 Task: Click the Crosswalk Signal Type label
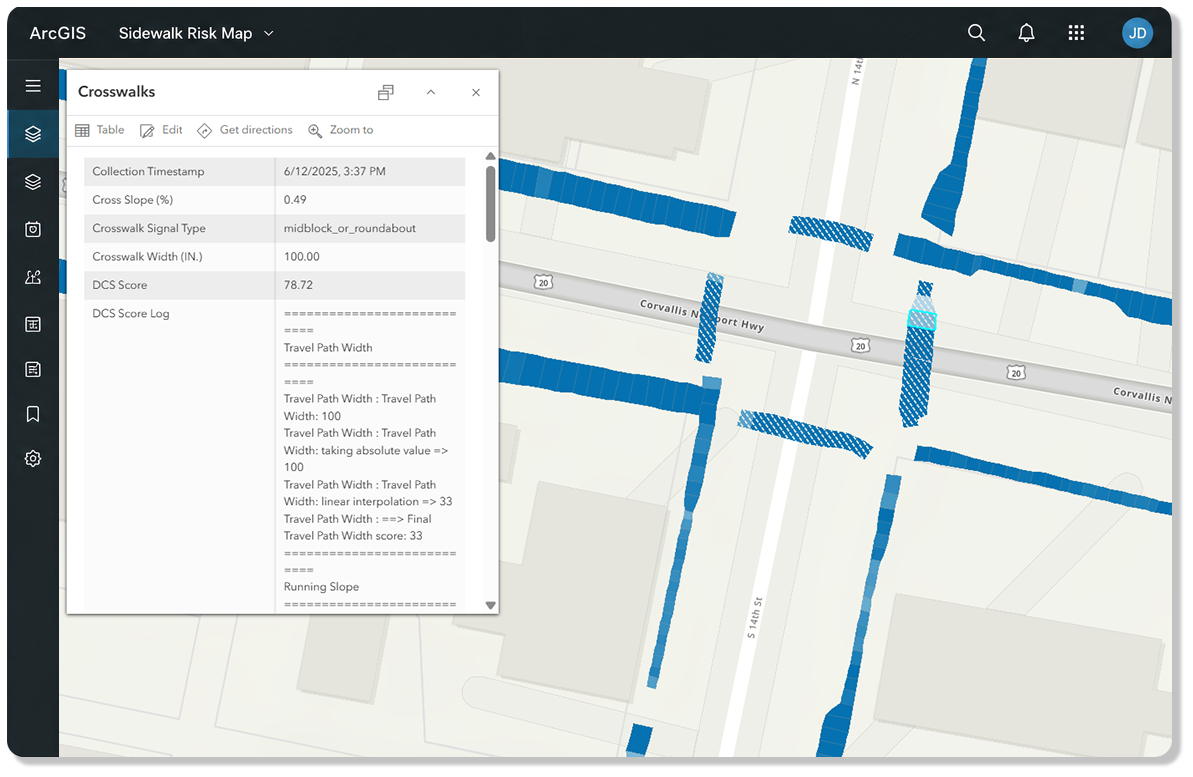tap(149, 228)
